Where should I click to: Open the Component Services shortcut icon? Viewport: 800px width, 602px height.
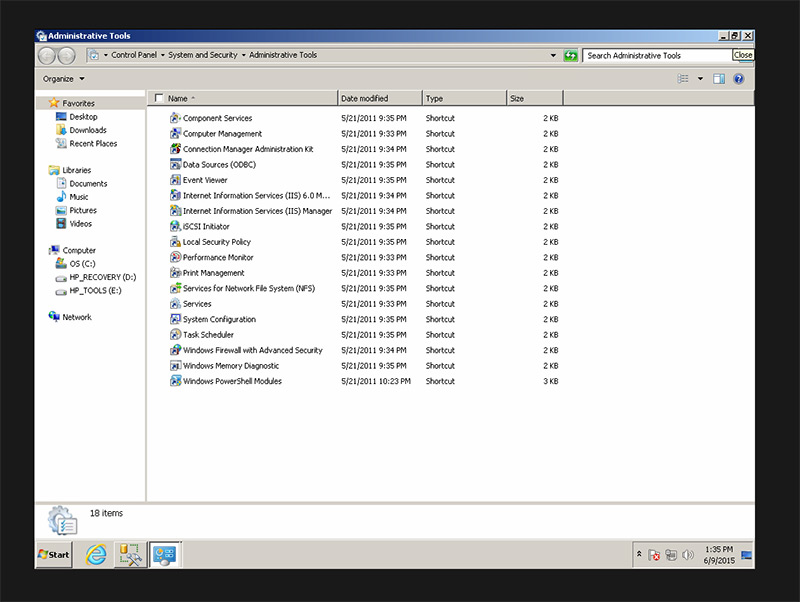coord(175,118)
